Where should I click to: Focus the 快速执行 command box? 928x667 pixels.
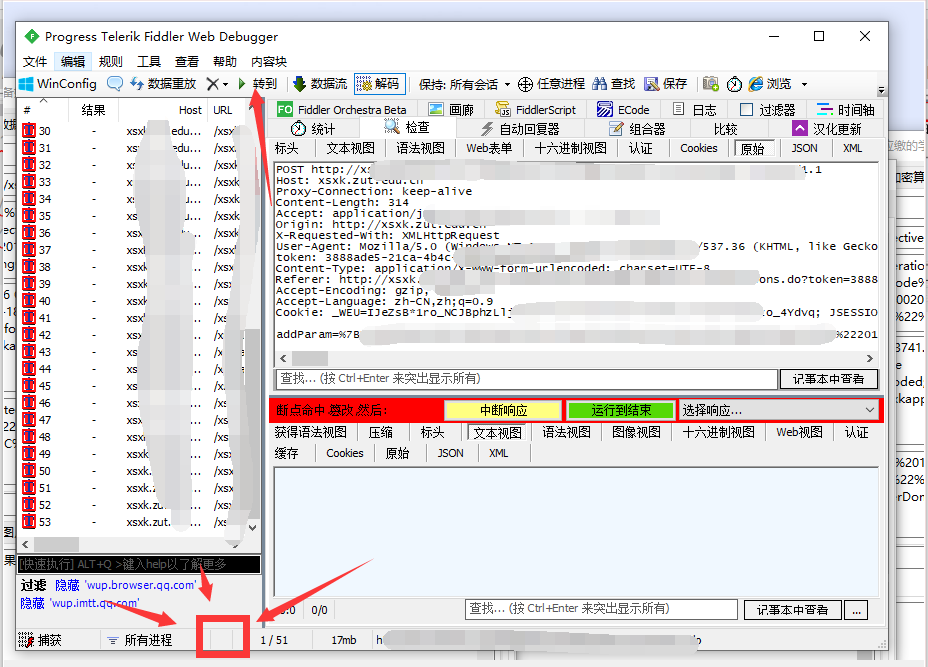[x=139, y=564]
